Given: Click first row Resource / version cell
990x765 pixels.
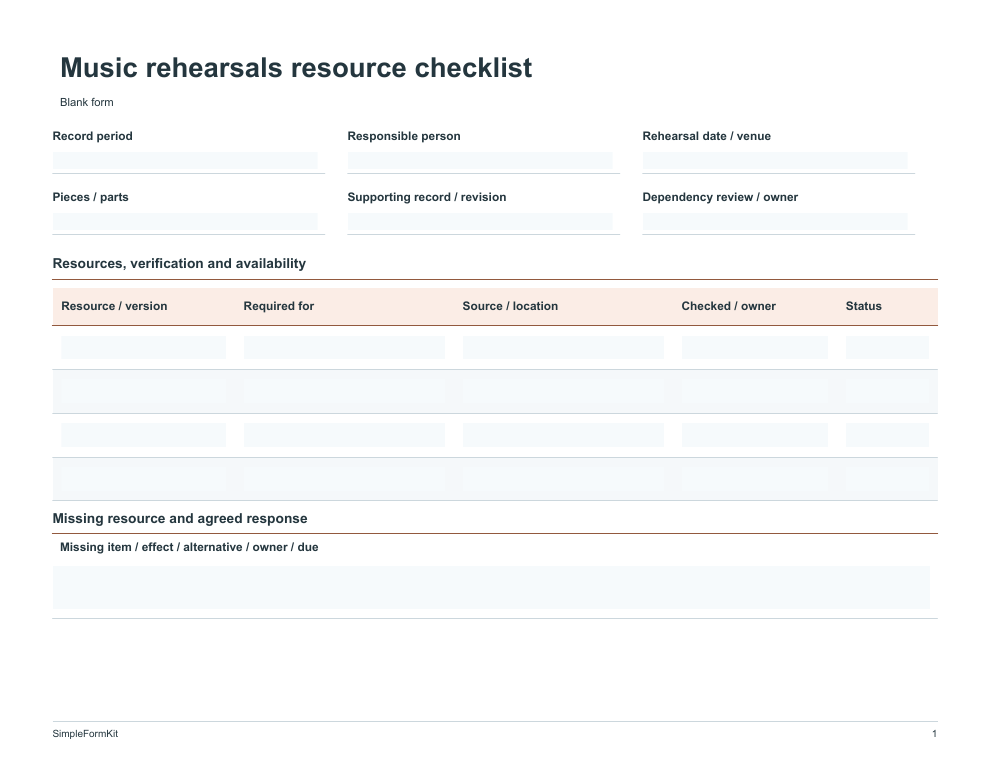Looking at the screenshot, I should (143, 347).
